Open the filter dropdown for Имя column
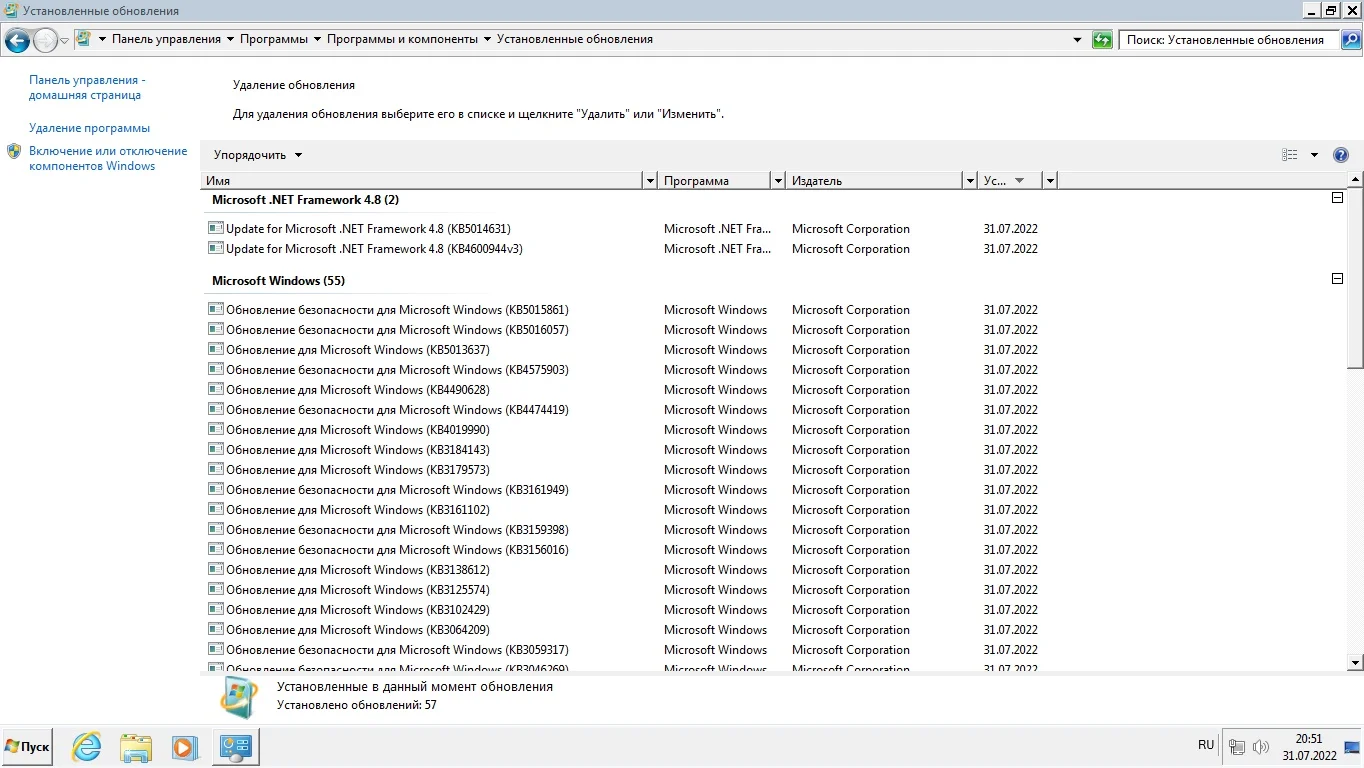The width and height of the screenshot is (1364, 768). [x=650, y=181]
